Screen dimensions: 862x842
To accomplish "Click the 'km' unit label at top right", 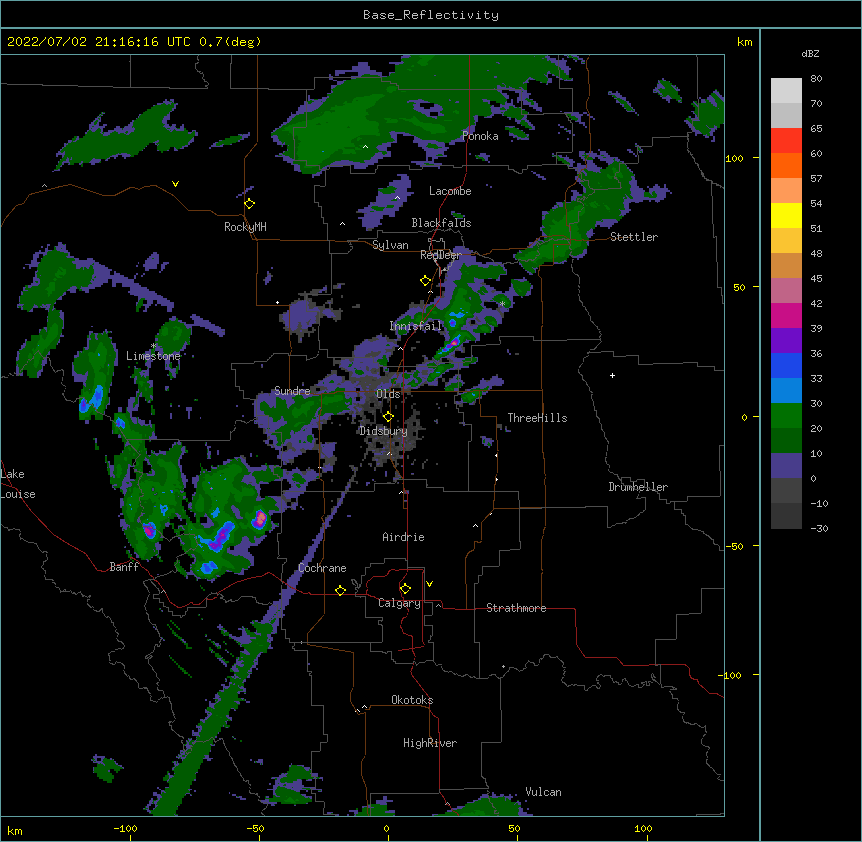I will click(744, 42).
